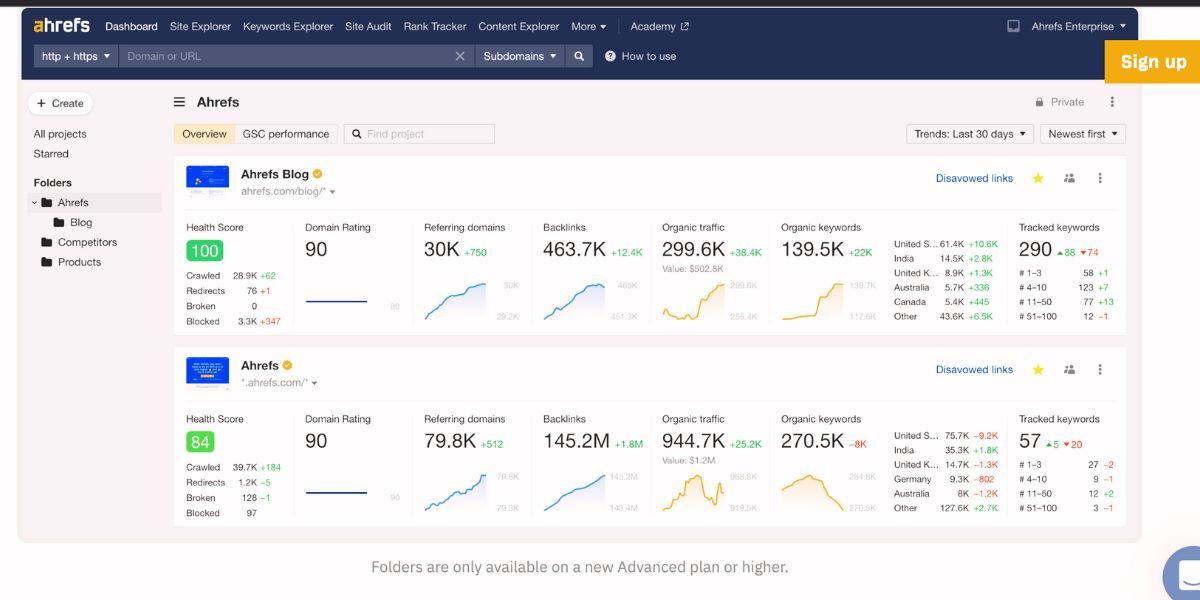The height and width of the screenshot is (600, 1200).
Task: Open the How to use help icon
Action: pyautogui.click(x=609, y=56)
